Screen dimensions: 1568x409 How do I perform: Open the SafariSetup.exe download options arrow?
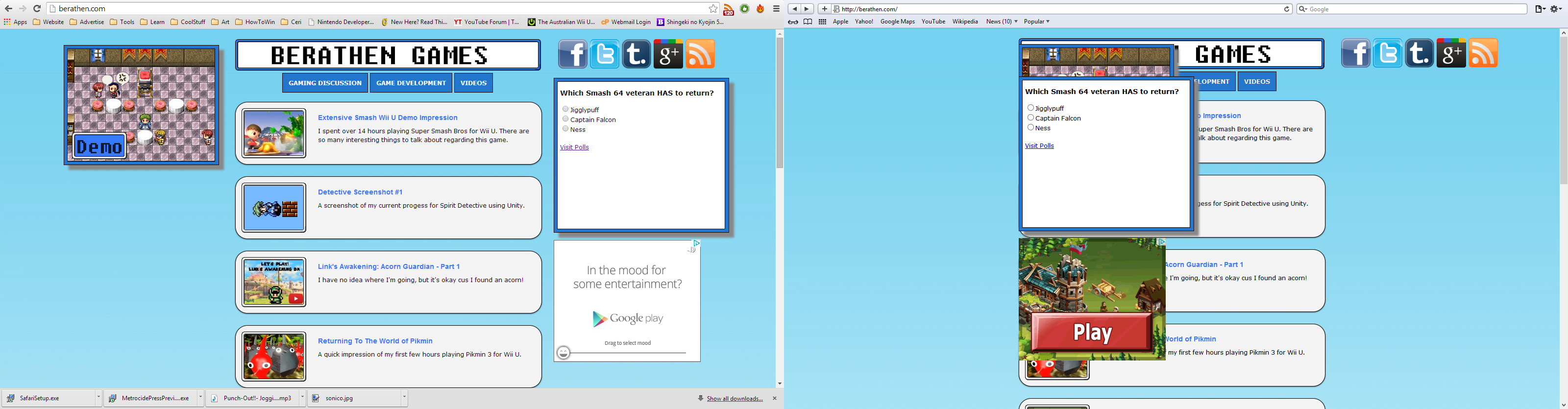(x=98, y=398)
